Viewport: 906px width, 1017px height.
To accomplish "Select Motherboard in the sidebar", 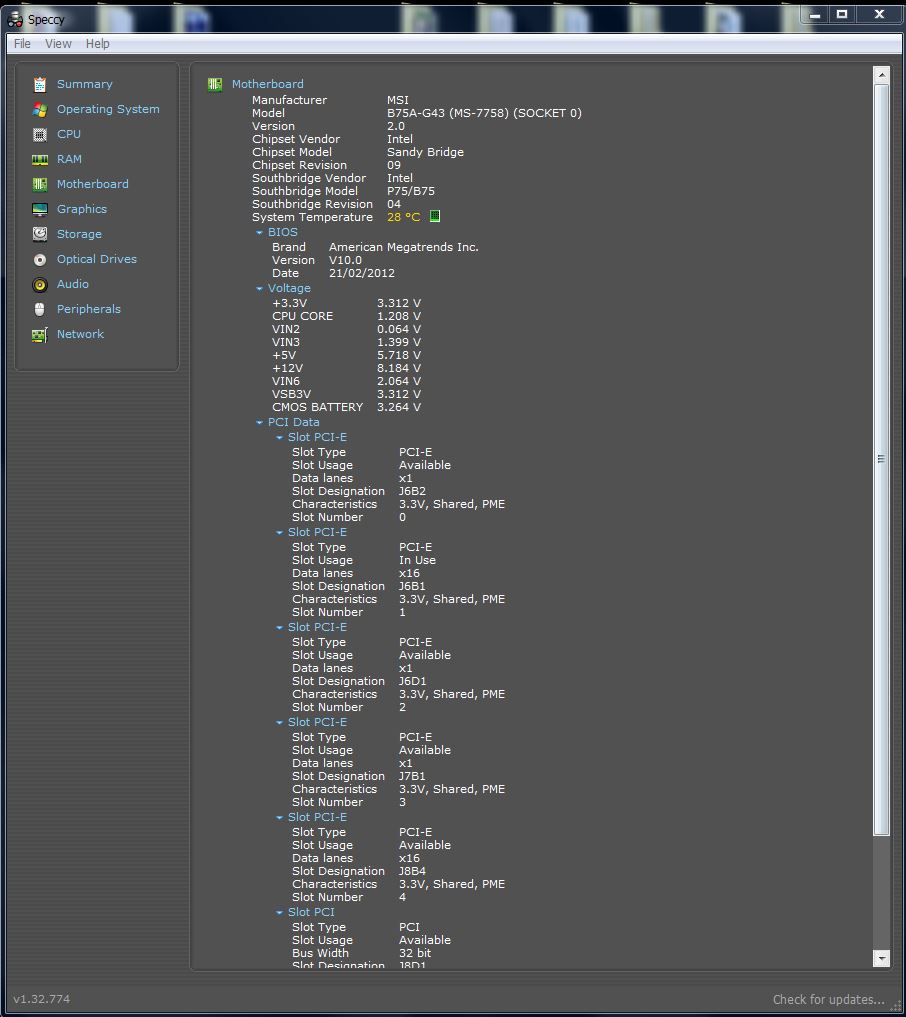I will coord(92,184).
